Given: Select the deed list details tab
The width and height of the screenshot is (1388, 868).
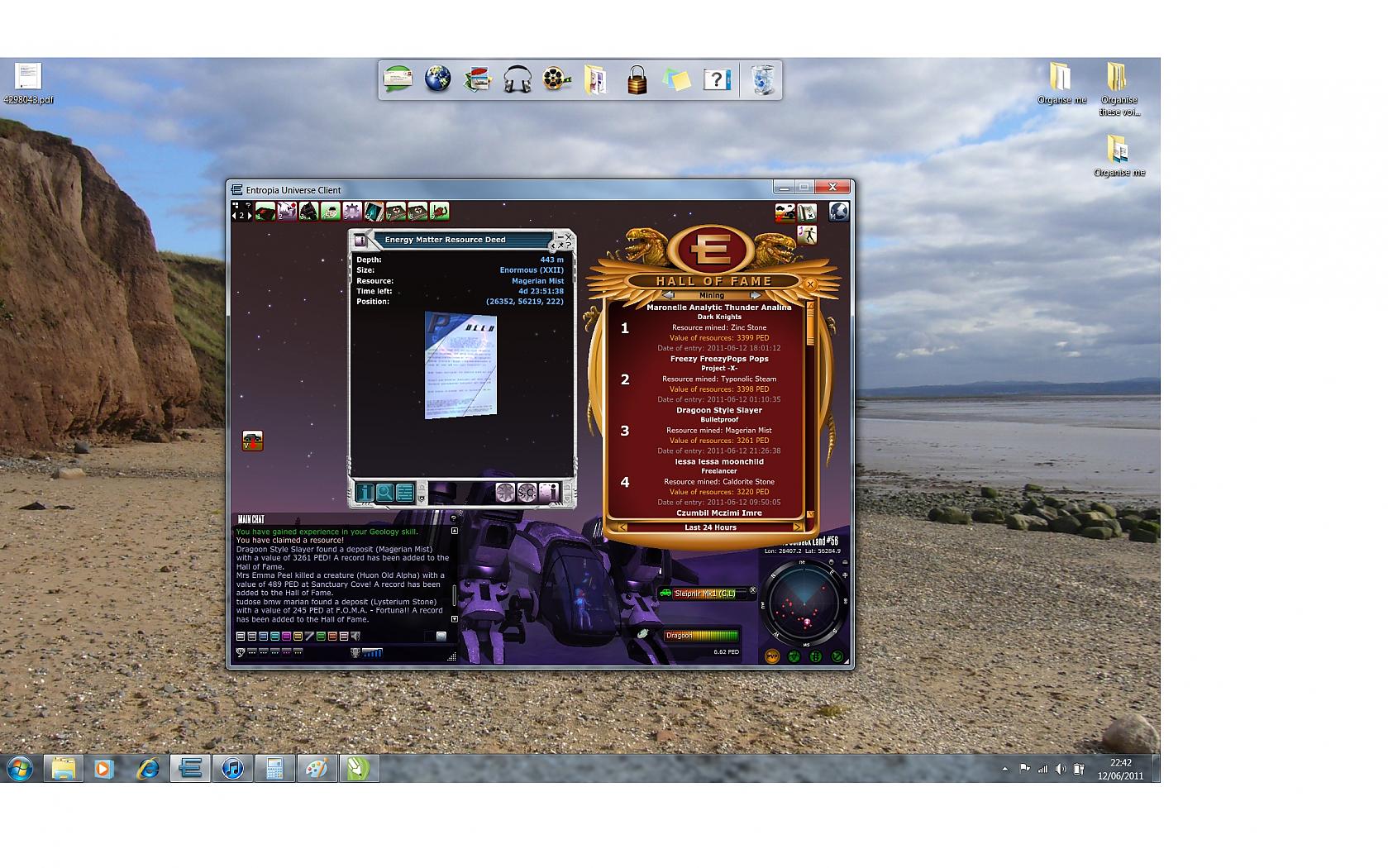Looking at the screenshot, I should pos(405,493).
